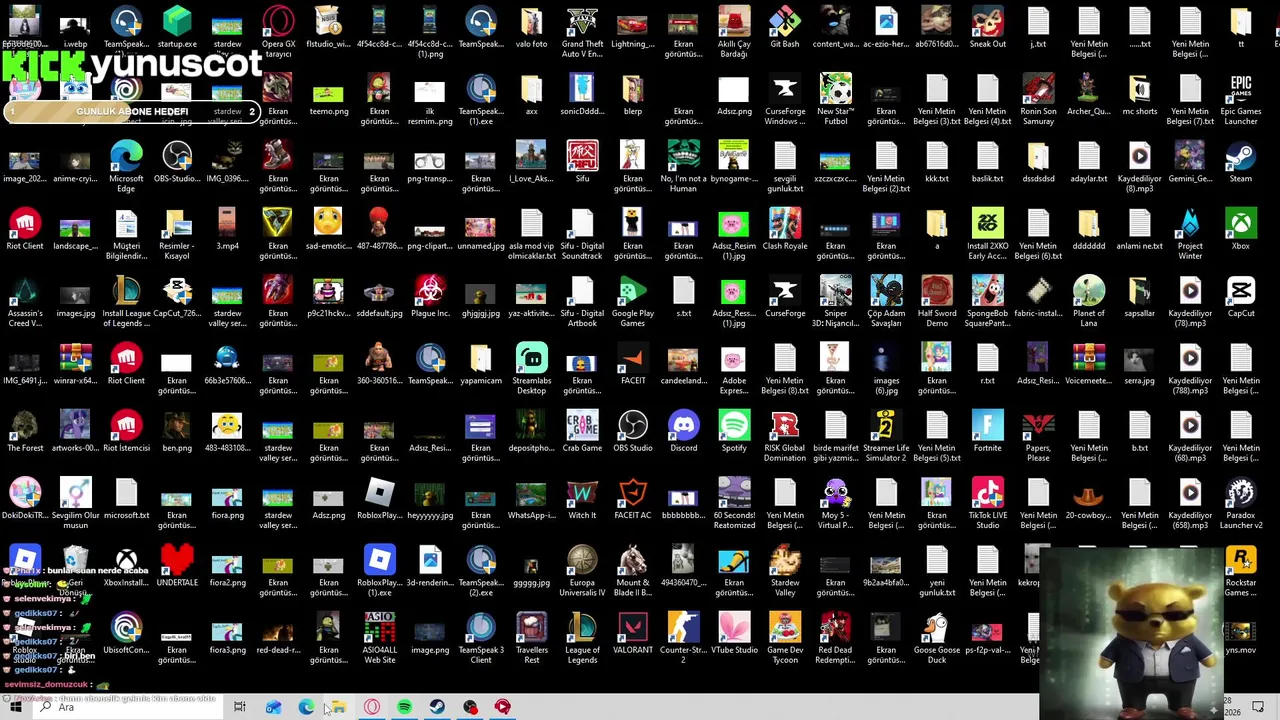Select the Steam desktop shortcut
This screenshot has width=1280, height=720.
[x=1240, y=162]
